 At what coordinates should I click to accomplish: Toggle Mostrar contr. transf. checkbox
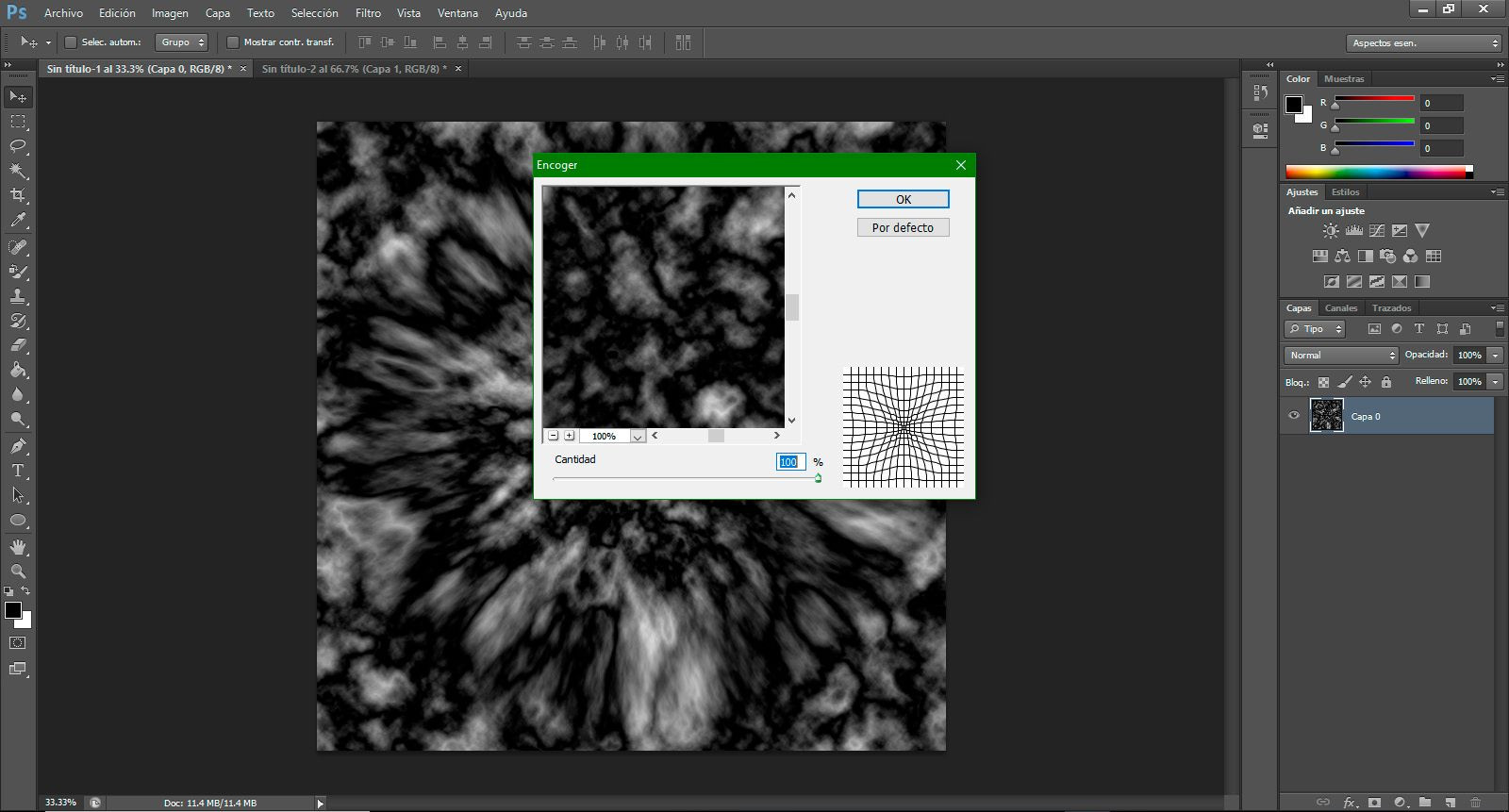[233, 42]
